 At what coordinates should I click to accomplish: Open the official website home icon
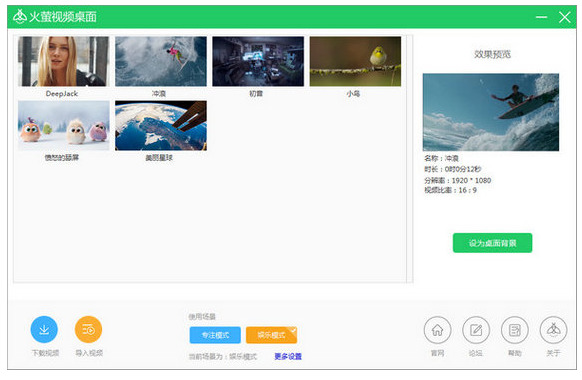pyautogui.click(x=438, y=330)
